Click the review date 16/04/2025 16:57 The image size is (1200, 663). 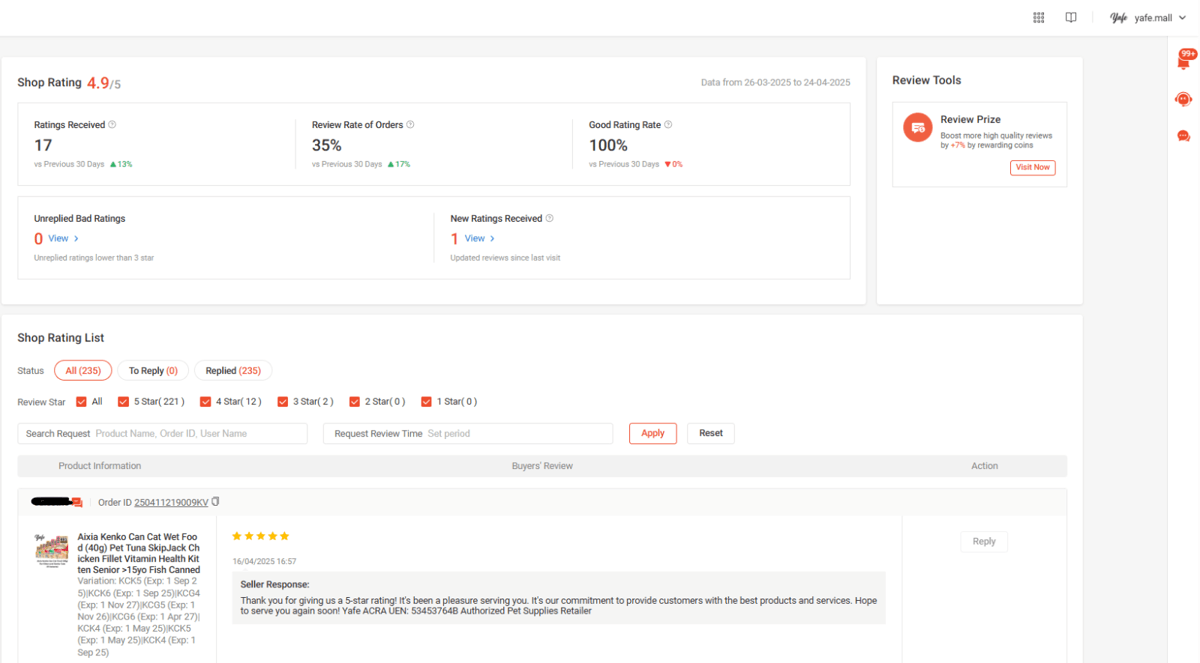[264, 561]
